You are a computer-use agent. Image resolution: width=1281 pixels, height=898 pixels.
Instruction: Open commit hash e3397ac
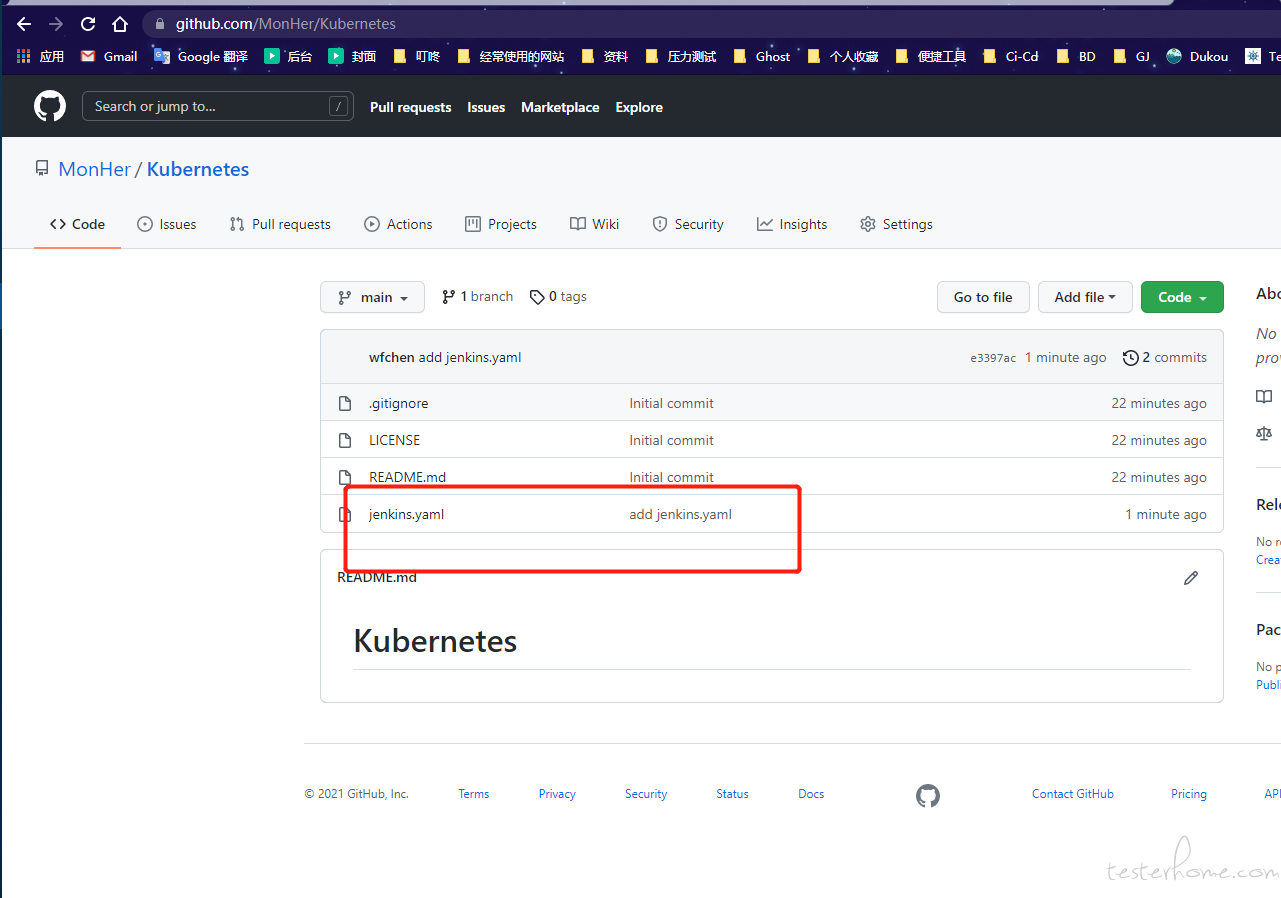coord(993,358)
